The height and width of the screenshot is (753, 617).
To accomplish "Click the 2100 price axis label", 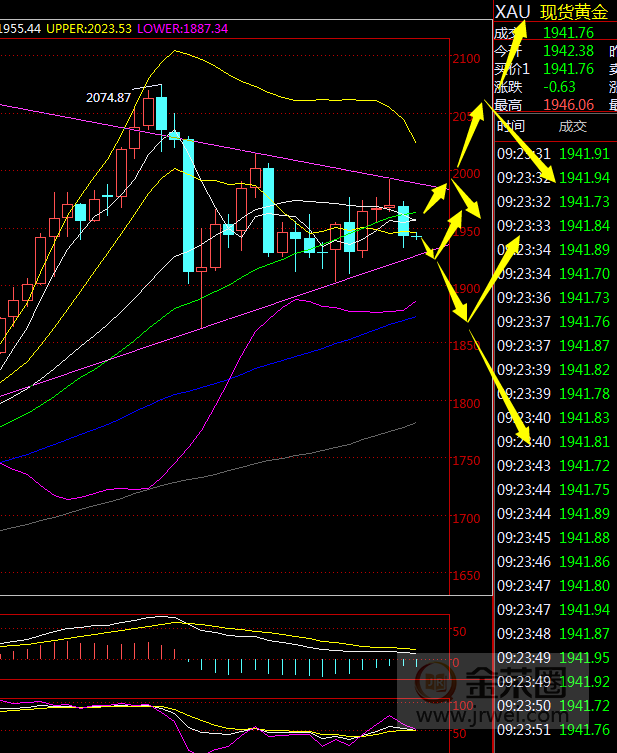I will coord(466,59).
